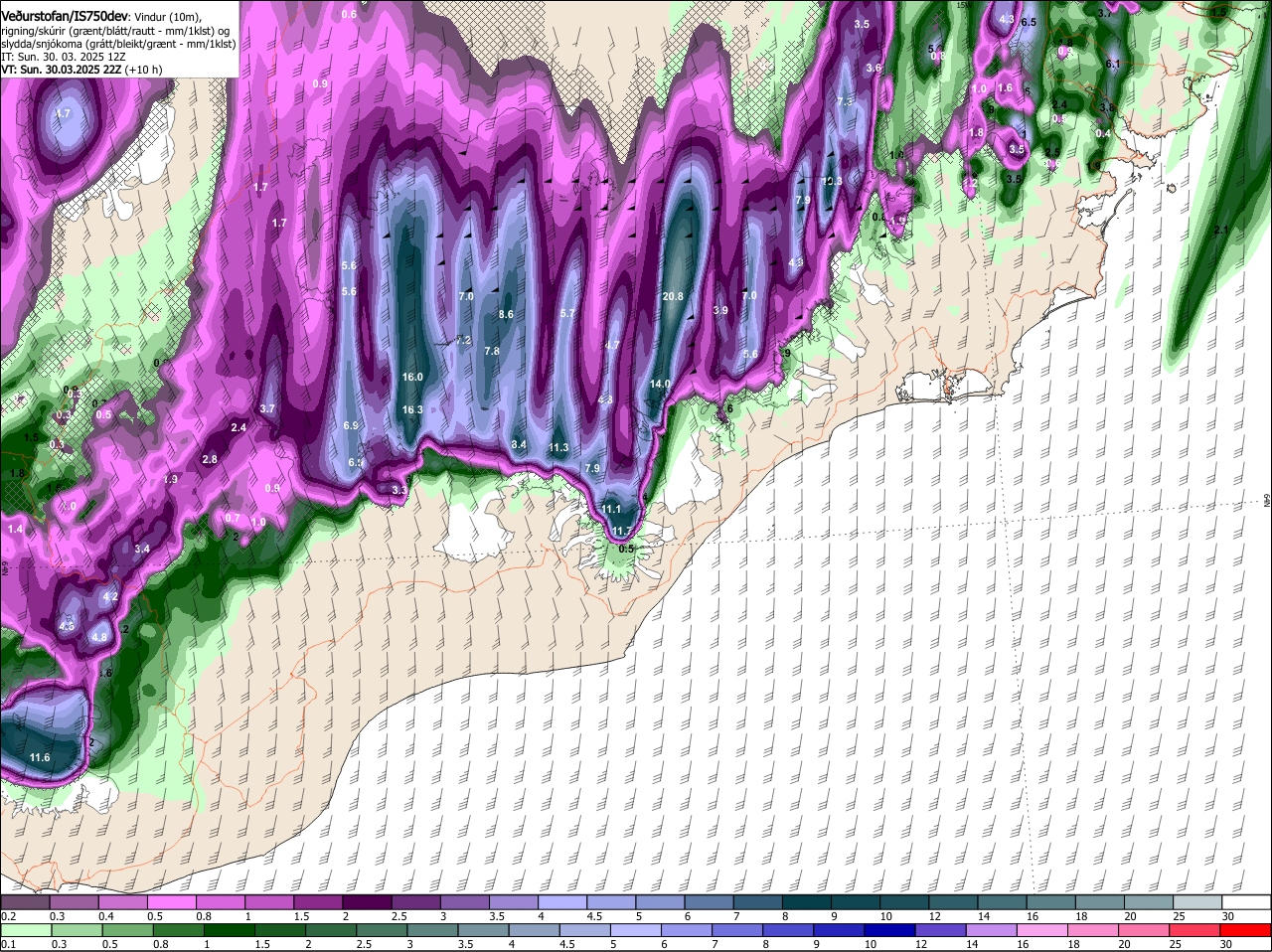The width and height of the screenshot is (1272, 952).
Task: Click the 7.8 precipitation value
Action: (492, 351)
